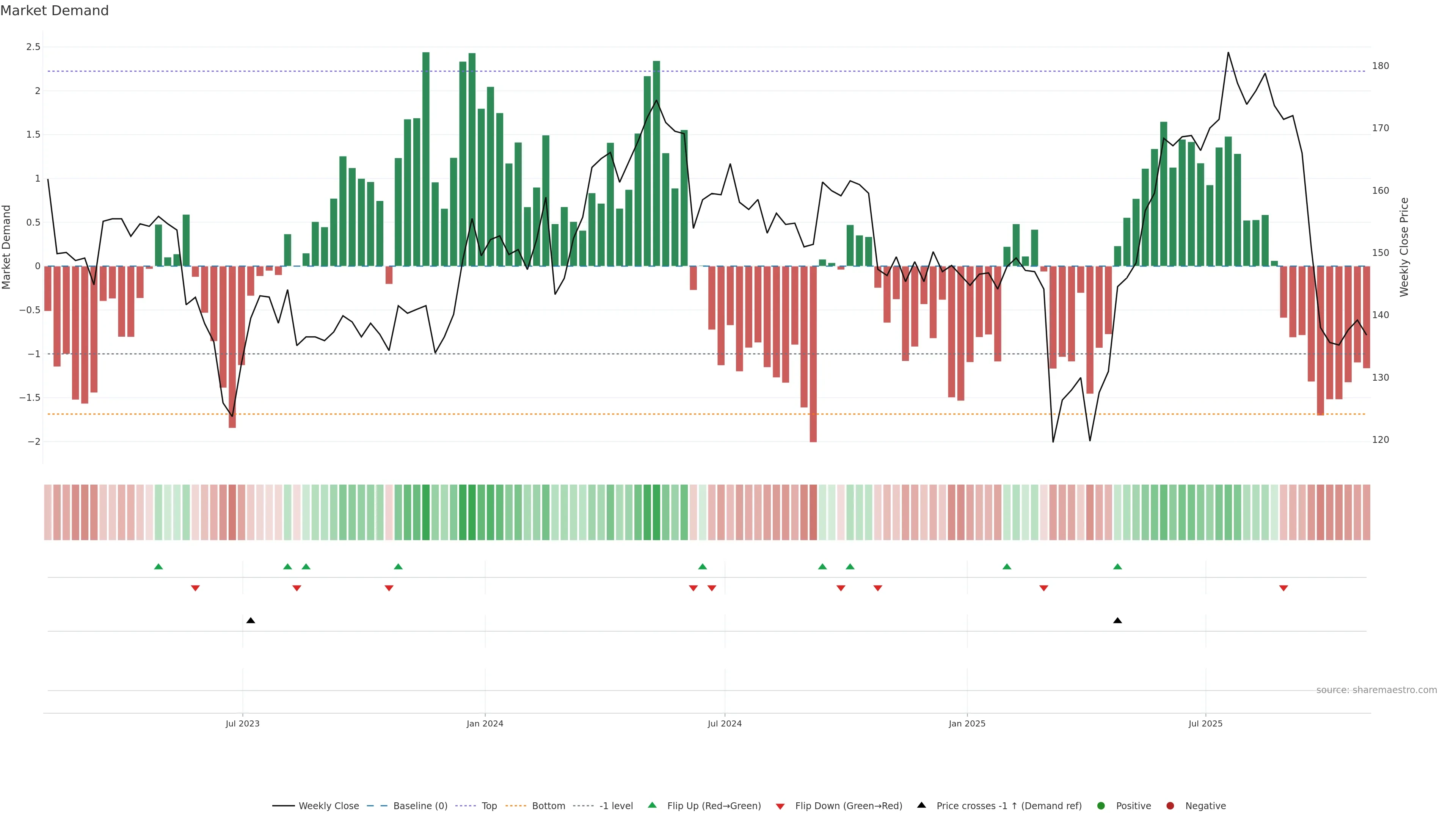The height and width of the screenshot is (819, 1456).
Task: Click the Jan 2024 x-axis label
Action: pos(485,723)
